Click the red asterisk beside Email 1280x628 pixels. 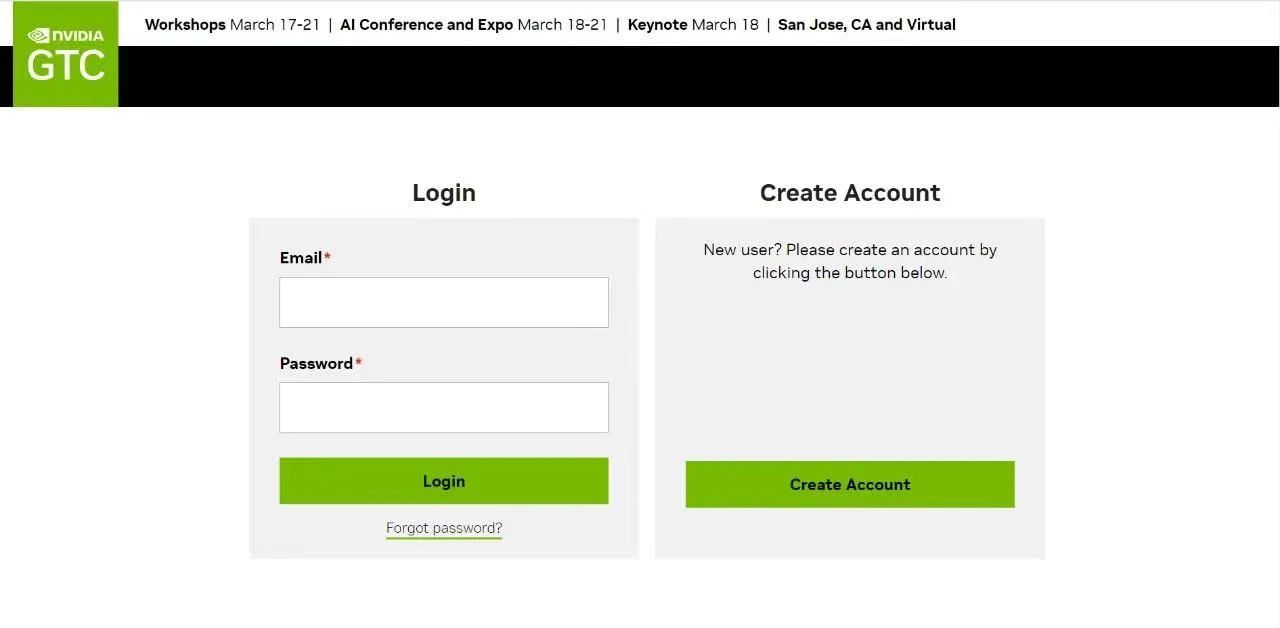(x=327, y=256)
